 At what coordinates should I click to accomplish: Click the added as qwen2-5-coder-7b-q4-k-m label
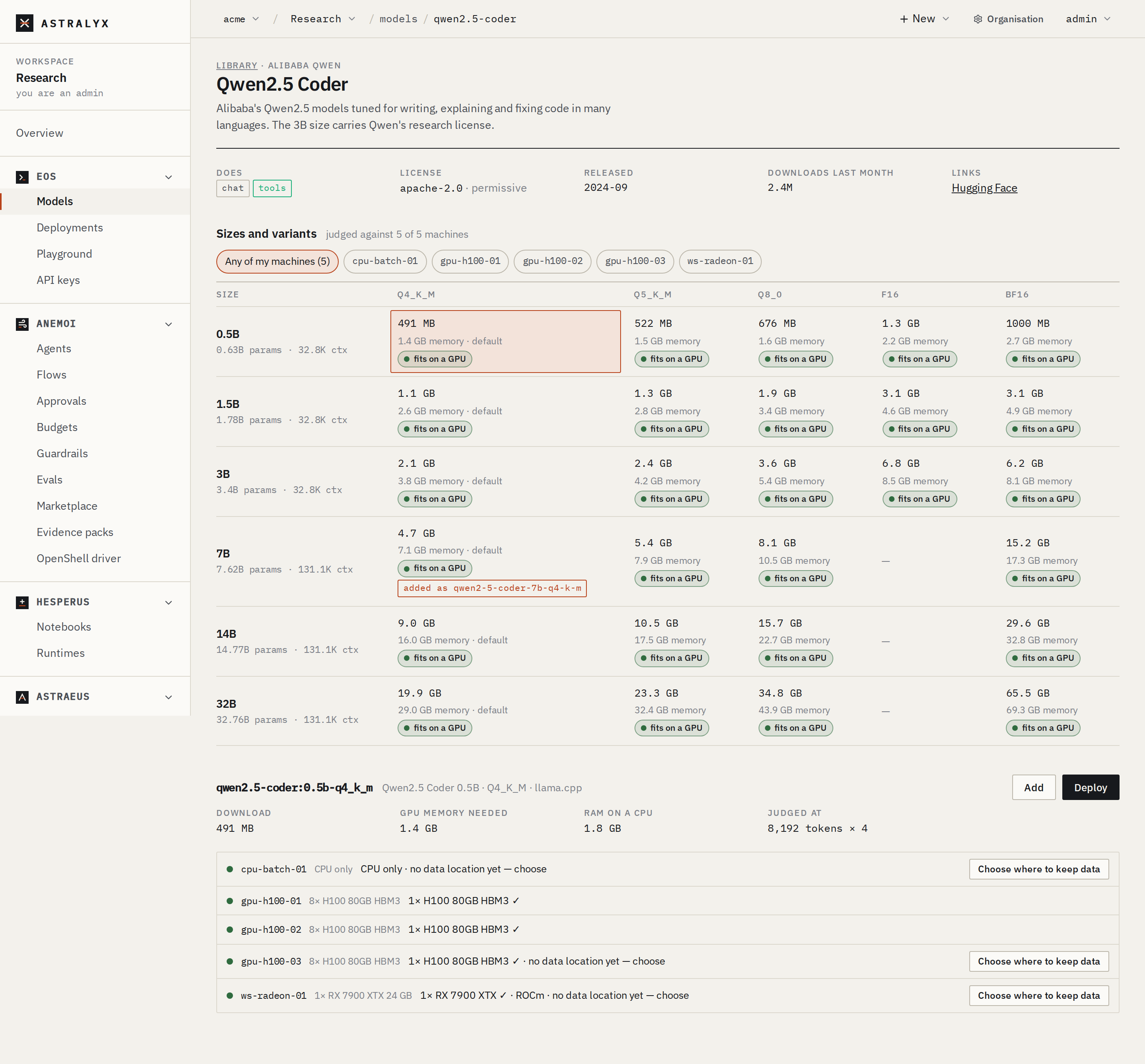(492, 588)
